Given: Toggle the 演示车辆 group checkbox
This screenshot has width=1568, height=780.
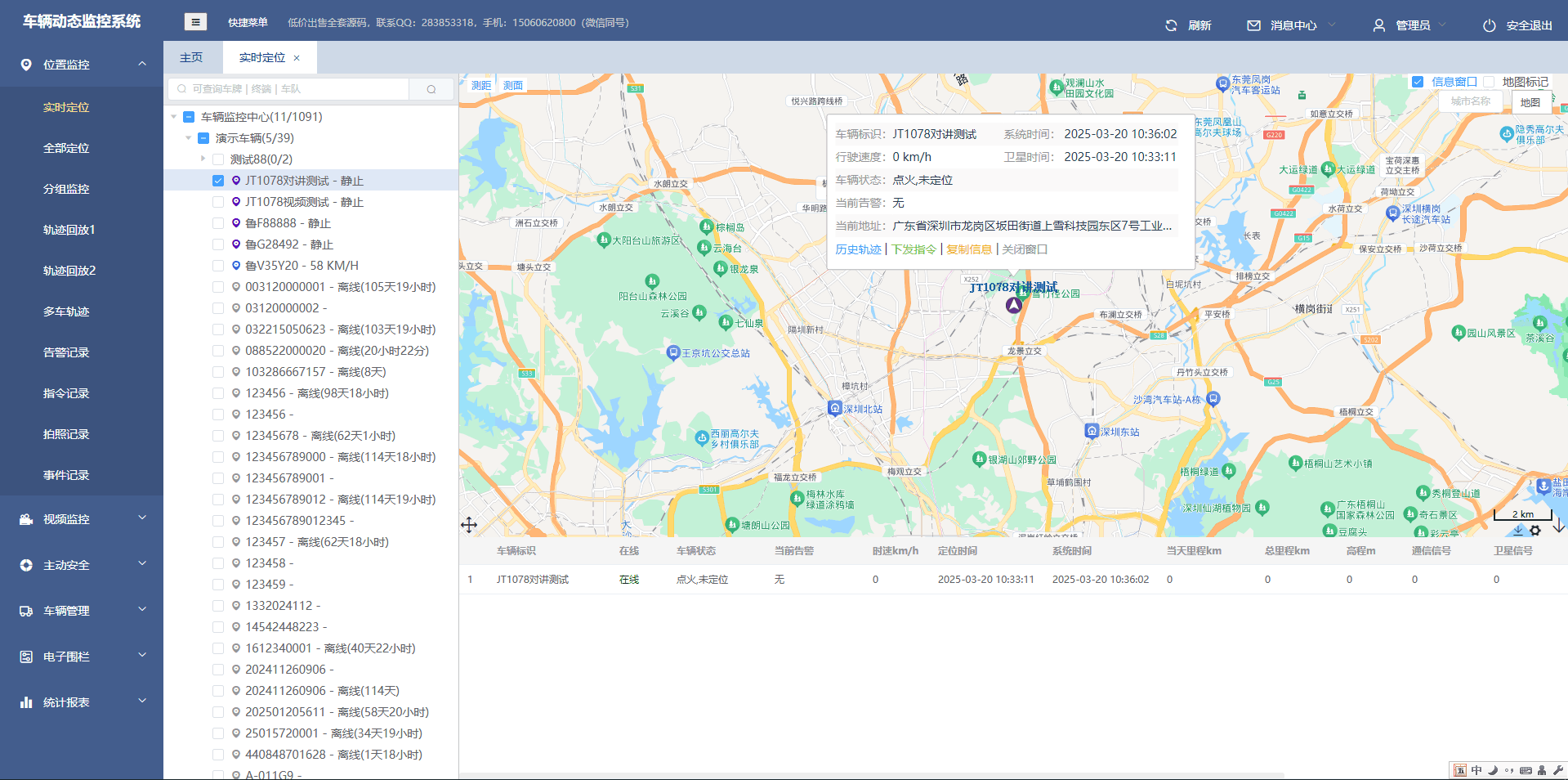Looking at the screenshot, I should pos(203,138).
